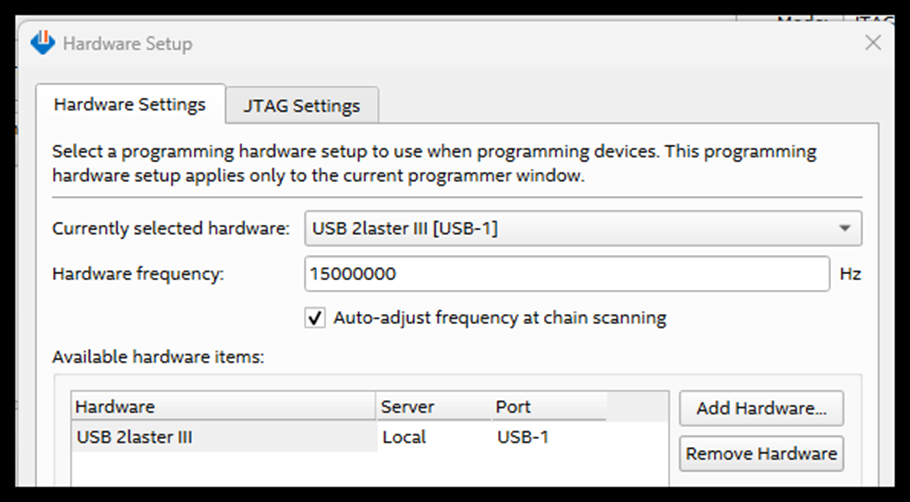The width and height of the screenshot is (910, 502).
Task: Toggle Auto-adjust frequency at chain scanning
Action: (x=315, y=318)
